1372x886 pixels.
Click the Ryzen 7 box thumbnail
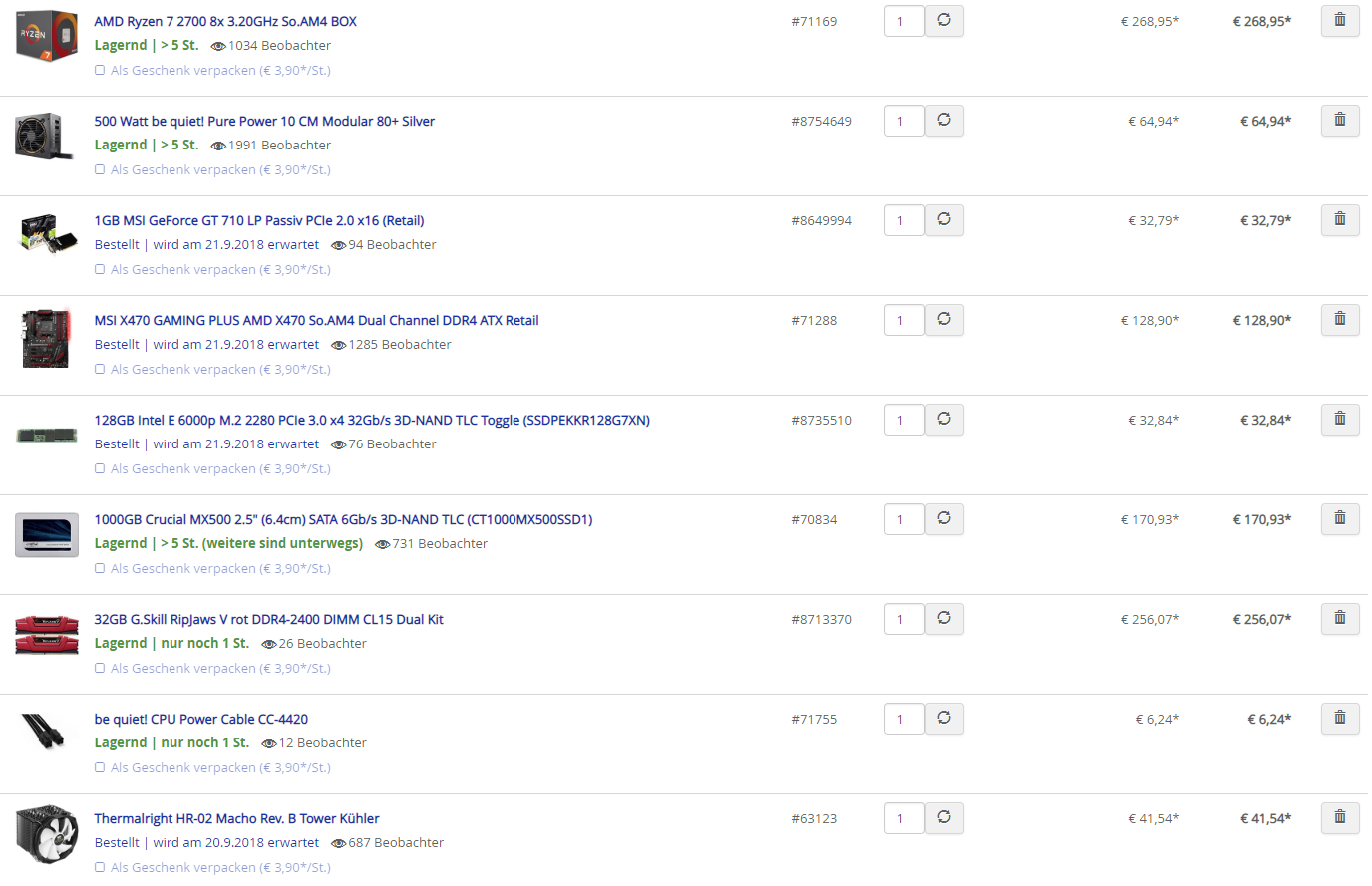[x=47, y=37]
